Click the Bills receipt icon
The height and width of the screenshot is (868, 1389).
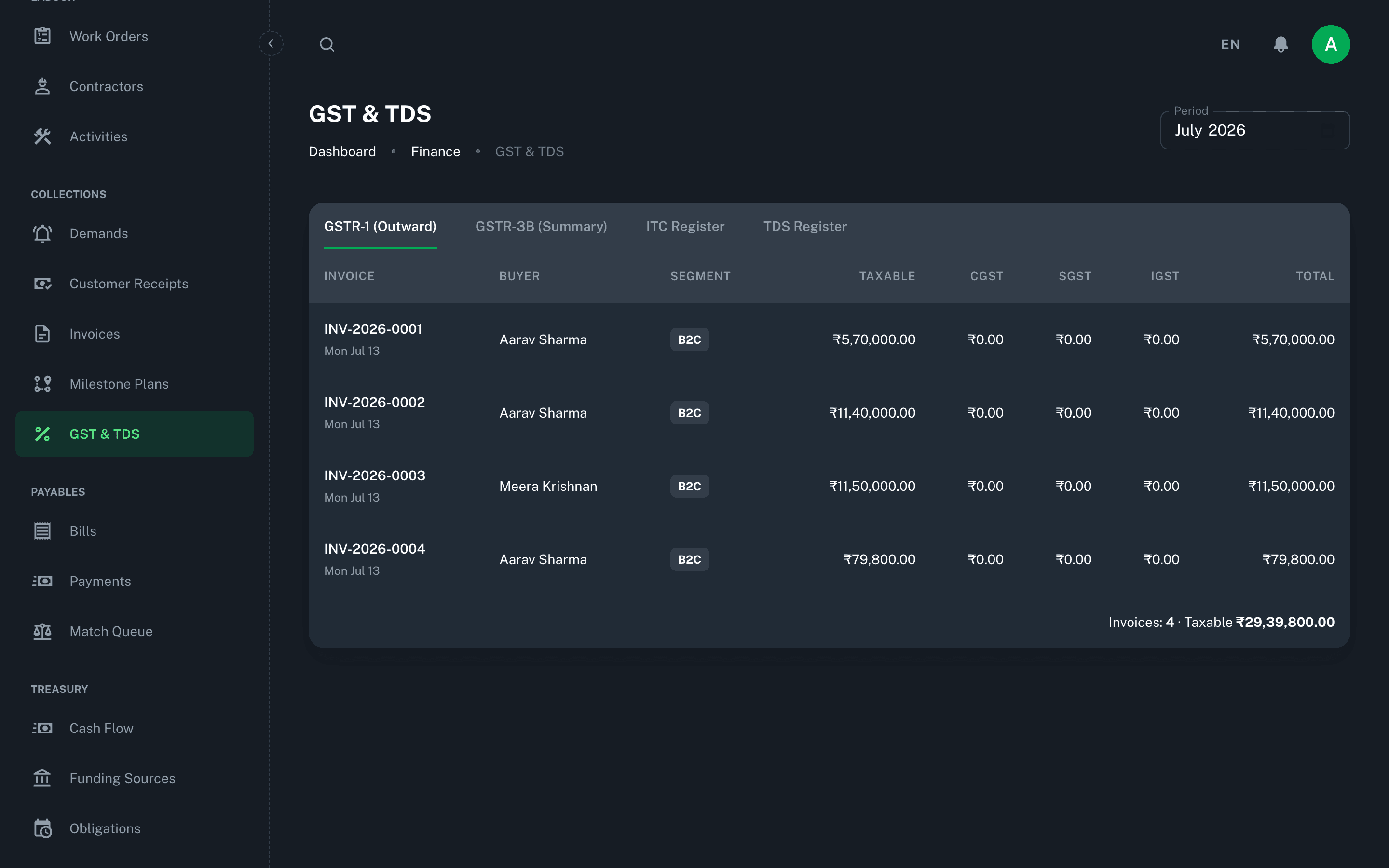[x=42, y=531]
